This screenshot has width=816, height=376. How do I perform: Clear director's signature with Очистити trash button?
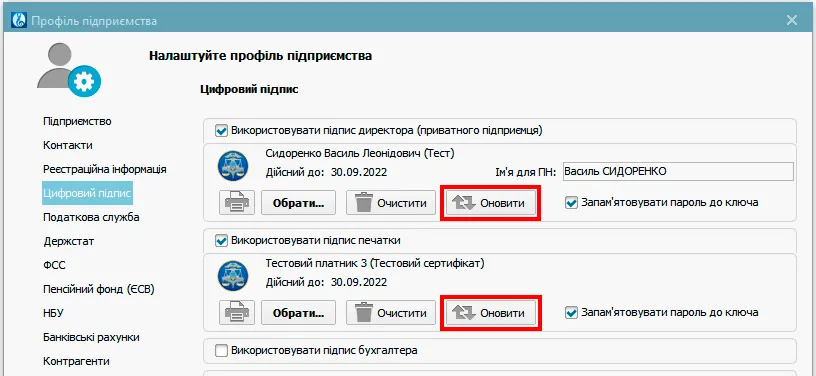click(x=391, y=202)
